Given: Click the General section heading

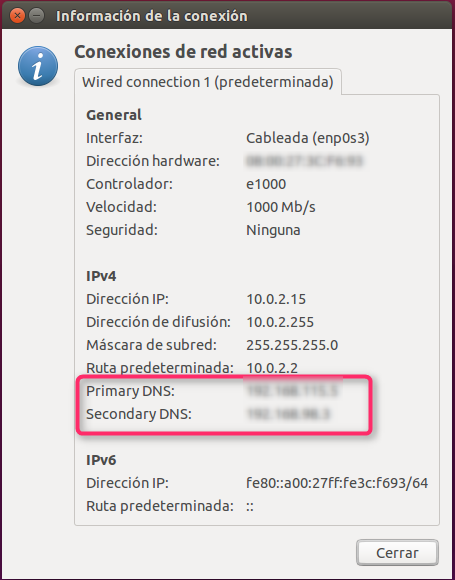Looking at the screenshot, I should [x=114, y=115].
